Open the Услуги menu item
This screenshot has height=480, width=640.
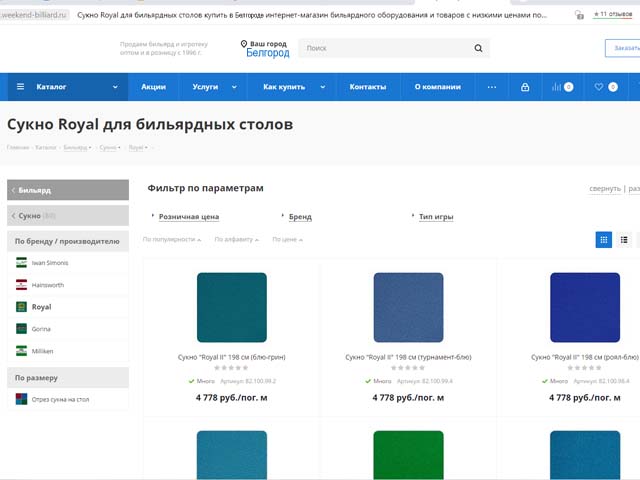(205, 87)
